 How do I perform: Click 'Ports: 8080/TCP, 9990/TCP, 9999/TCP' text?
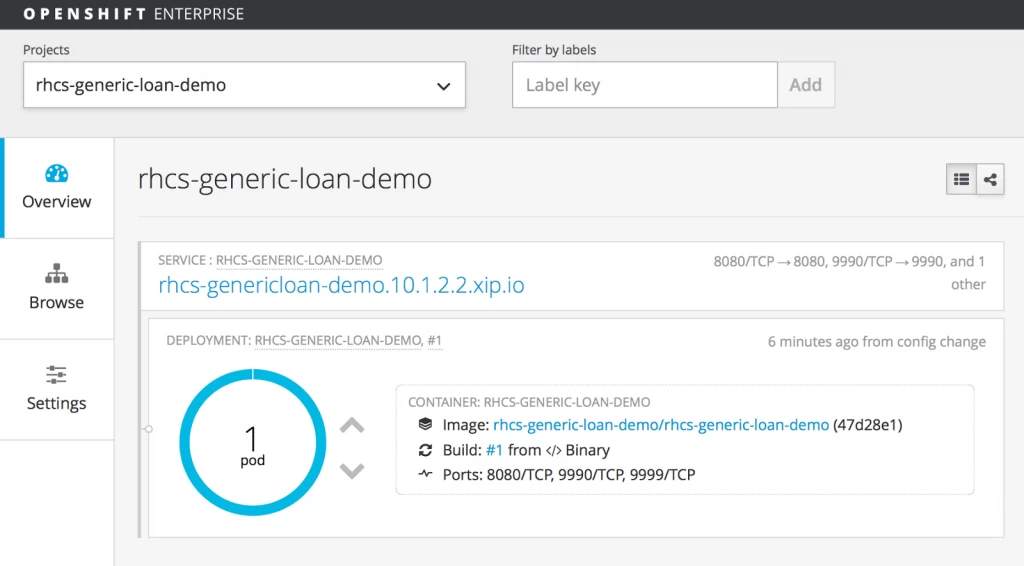point(569,475)
